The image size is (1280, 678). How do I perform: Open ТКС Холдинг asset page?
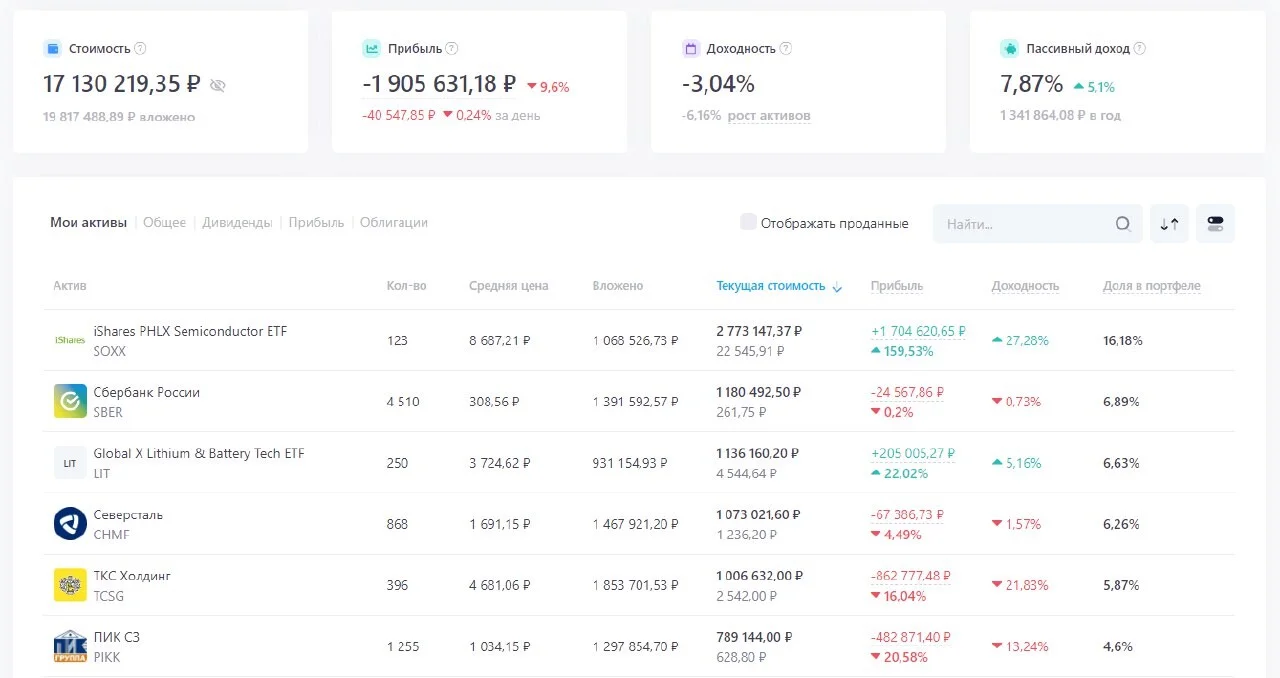point(132,576)
